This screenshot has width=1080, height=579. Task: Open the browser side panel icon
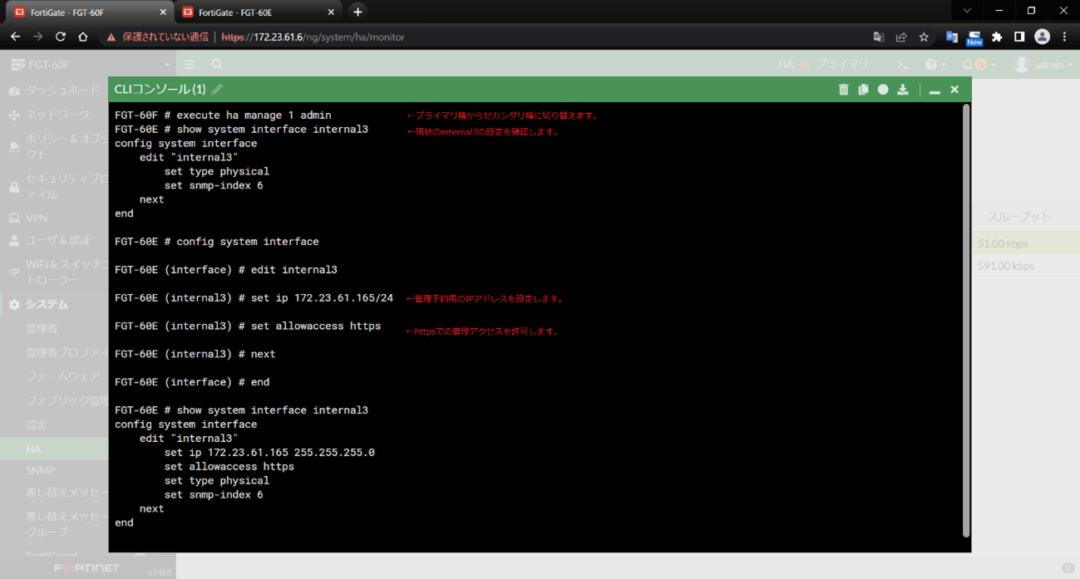point(1019,37)
